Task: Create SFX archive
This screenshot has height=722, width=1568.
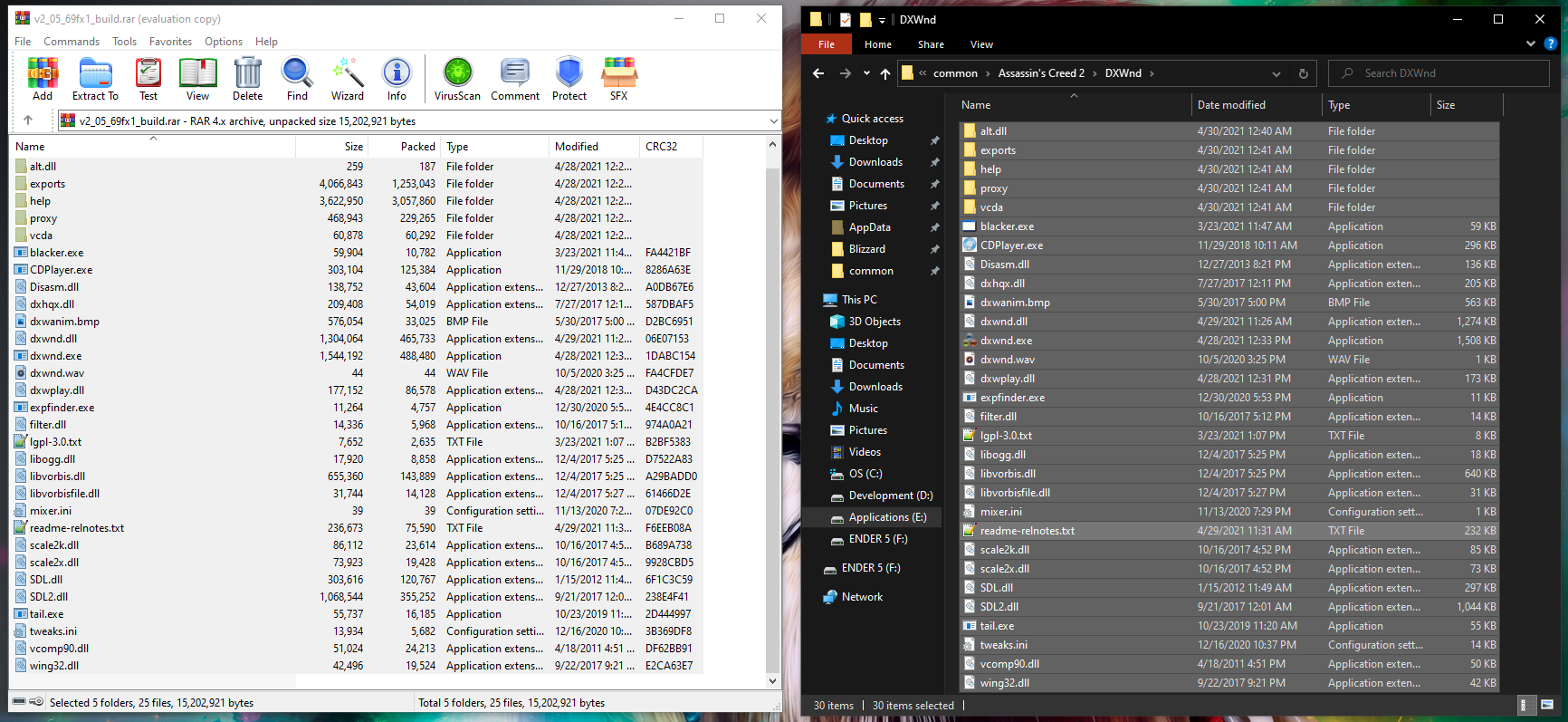Action: [x=619, y=79]
